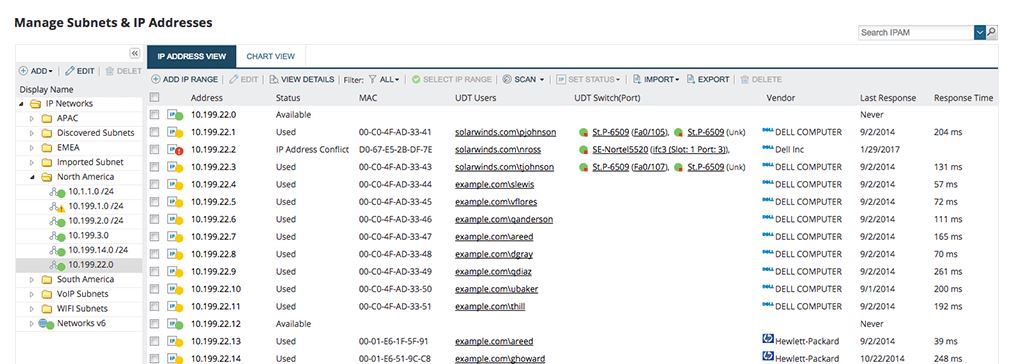Click the APAC folder icon
The height and width of the screenshot is (364, 1010).
pos(46,119)
